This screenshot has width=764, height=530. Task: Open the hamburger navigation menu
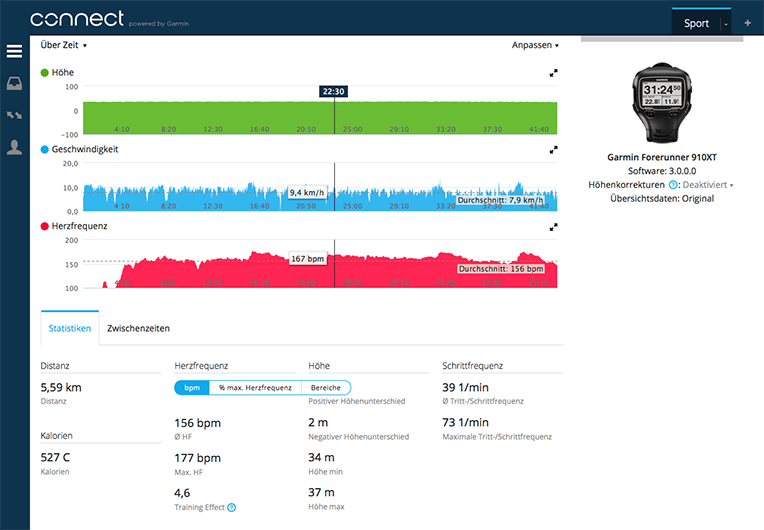(14, 51)
